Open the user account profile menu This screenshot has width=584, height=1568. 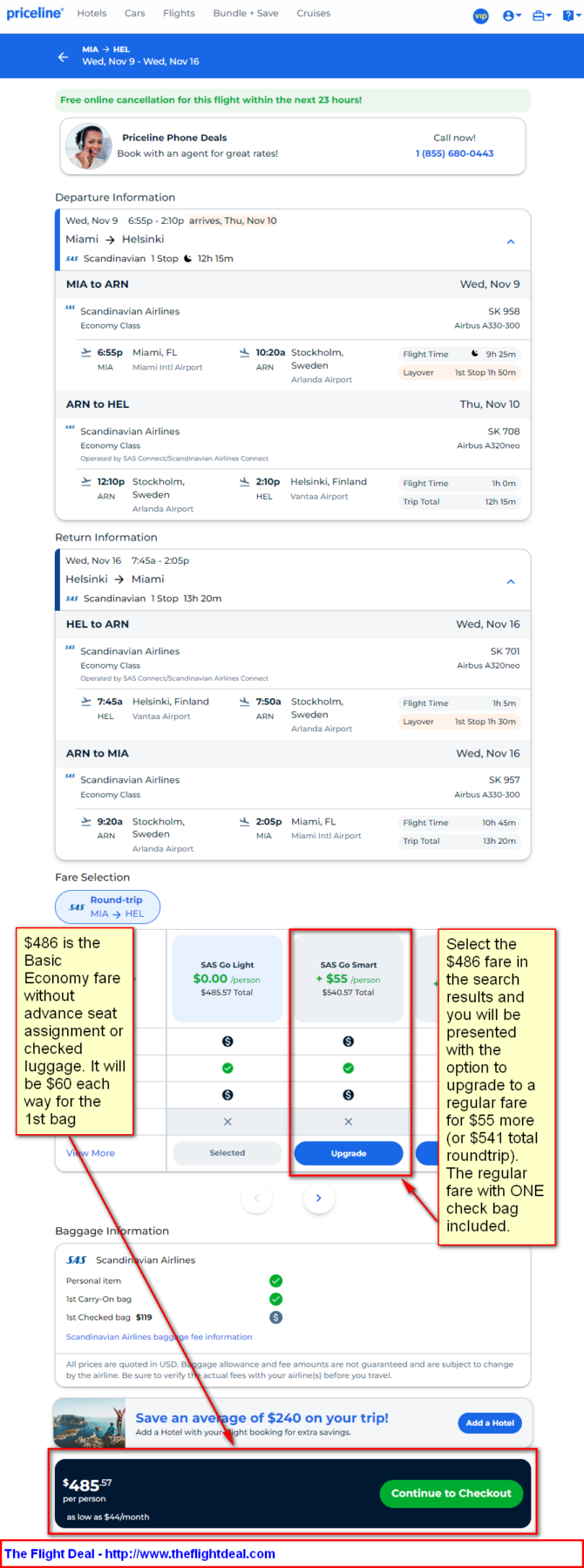512,16
